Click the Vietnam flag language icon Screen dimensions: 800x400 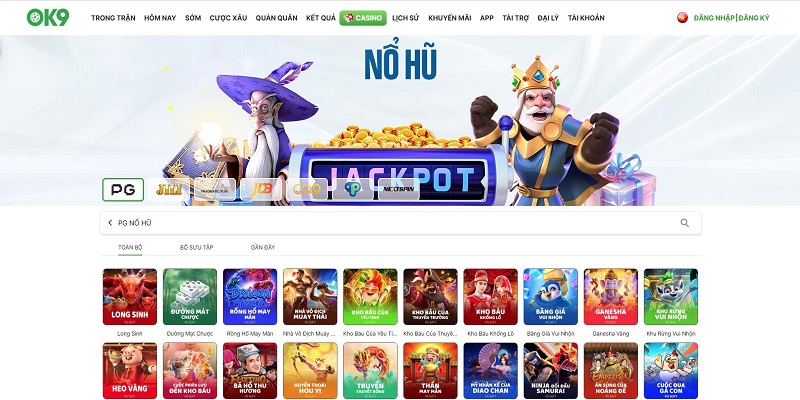pyautogui.click(x=682, y=18)
